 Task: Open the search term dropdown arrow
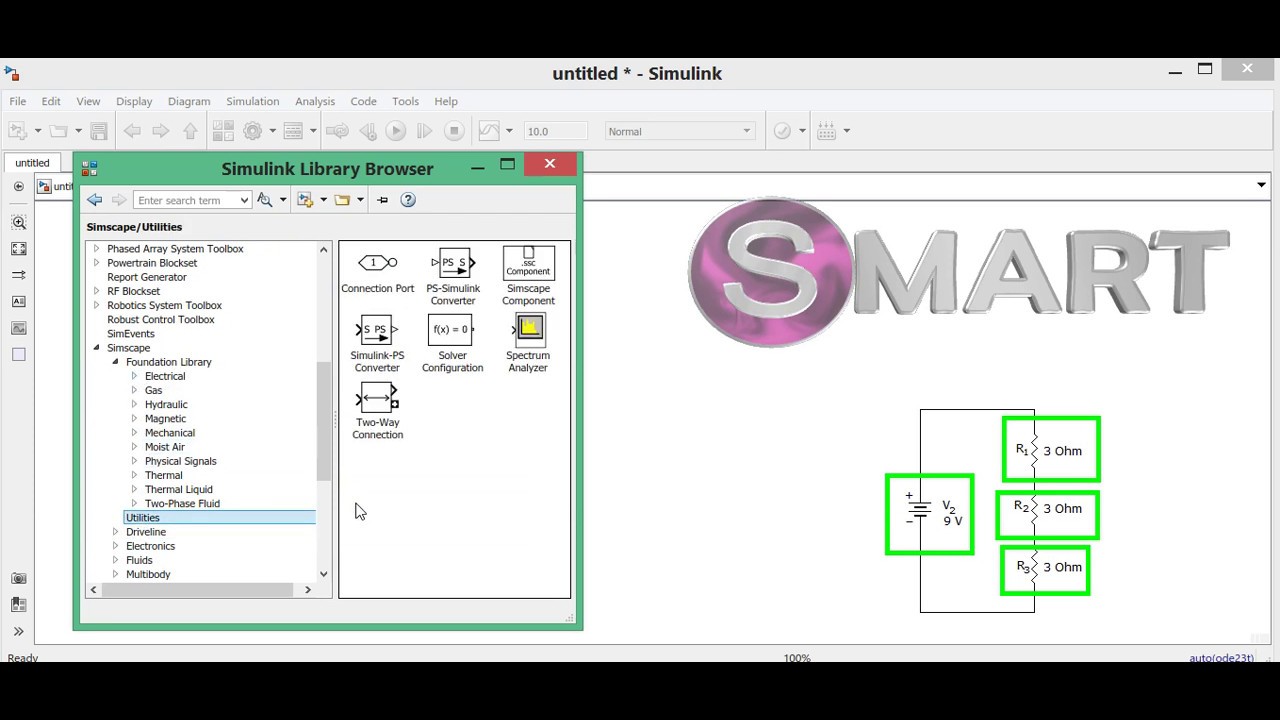244,200
